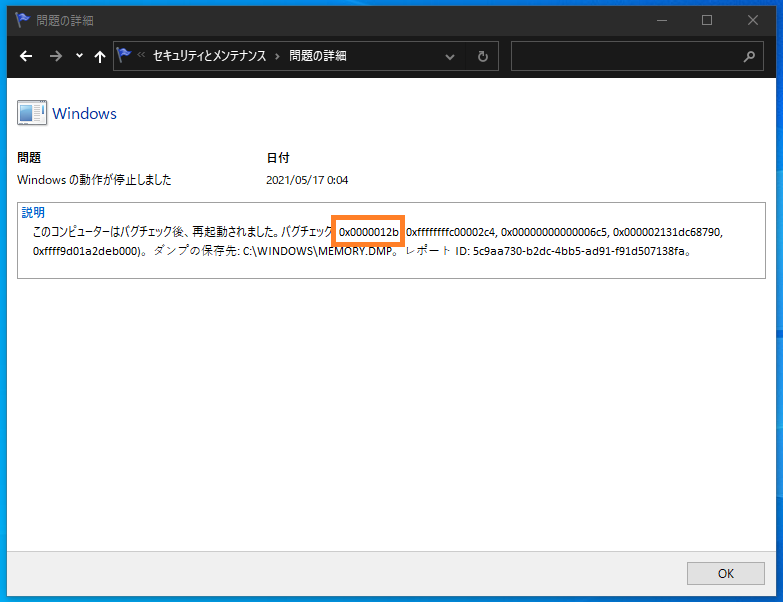Select the bugcheck code 0x0000012b
The width and height of the screenshot is (783, 602).
tap(369, 232)
